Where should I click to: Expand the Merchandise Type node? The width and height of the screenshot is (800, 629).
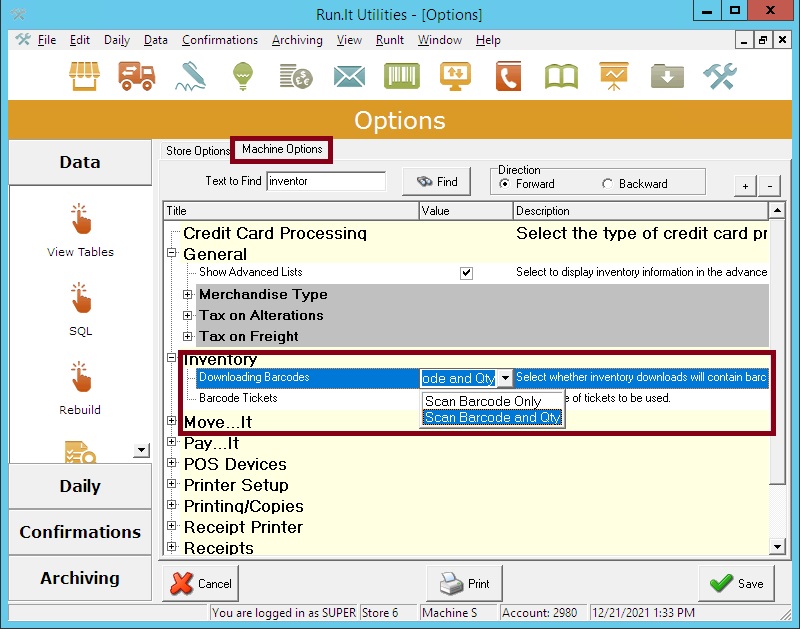188,294
